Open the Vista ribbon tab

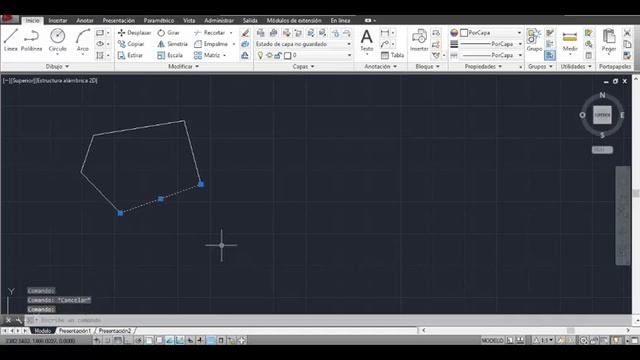189,20
